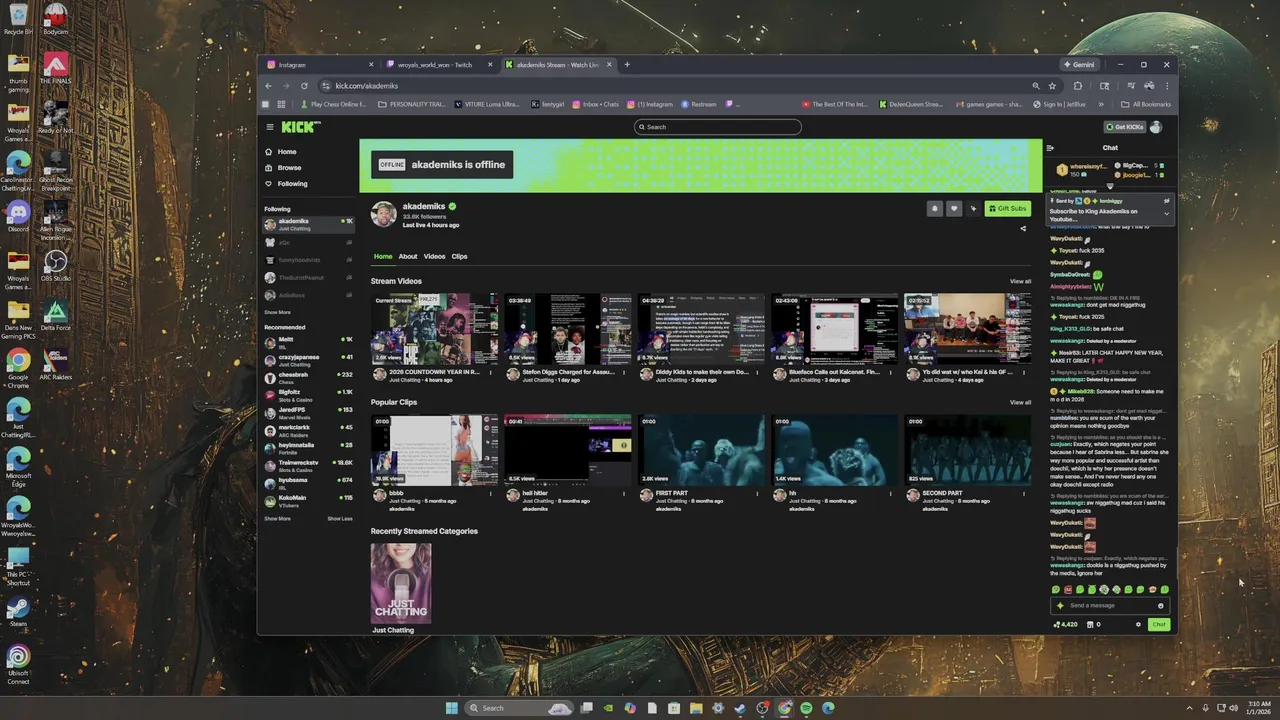Open Chrome three-dot menu
1280x720 pixels.
[x=1166, y=86]
